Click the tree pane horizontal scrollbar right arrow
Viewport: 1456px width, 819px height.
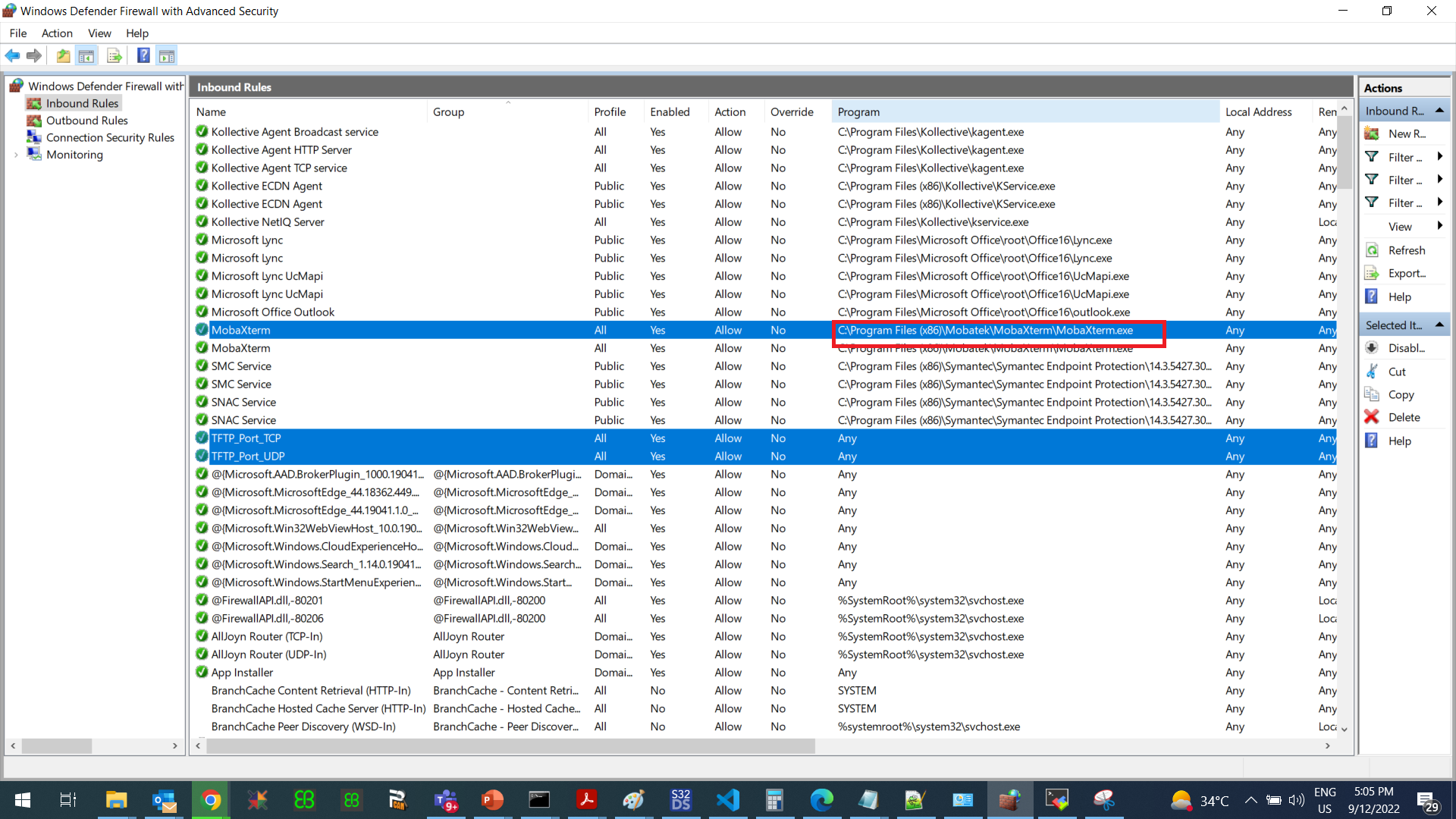tap(175, 745)
